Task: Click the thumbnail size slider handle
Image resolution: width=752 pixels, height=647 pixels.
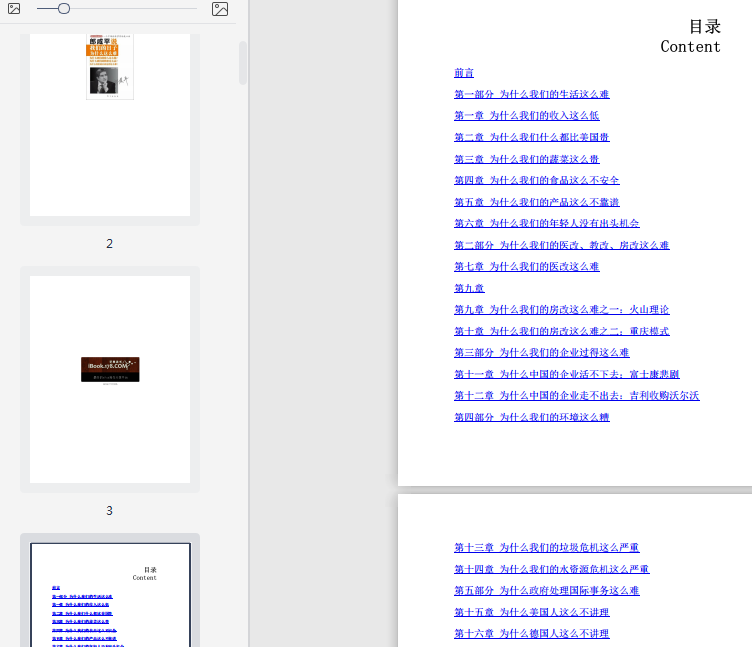Action: point(64,9)
